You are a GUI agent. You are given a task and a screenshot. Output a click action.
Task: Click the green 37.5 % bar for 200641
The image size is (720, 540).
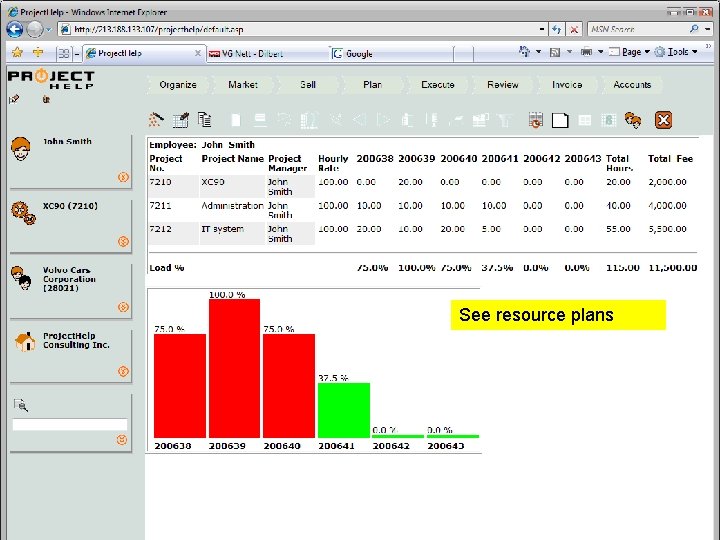coord(344,410)
